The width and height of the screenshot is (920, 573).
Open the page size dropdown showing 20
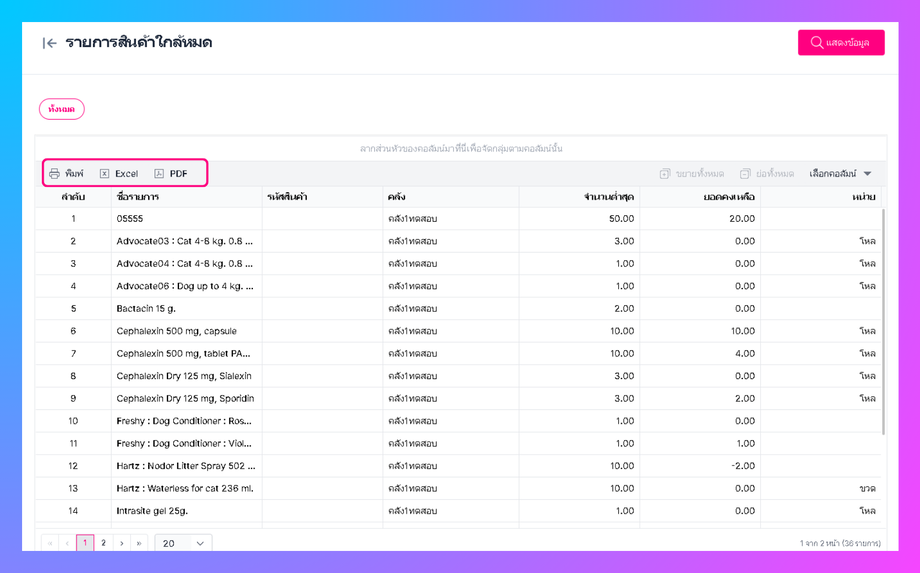pos(183,543)
